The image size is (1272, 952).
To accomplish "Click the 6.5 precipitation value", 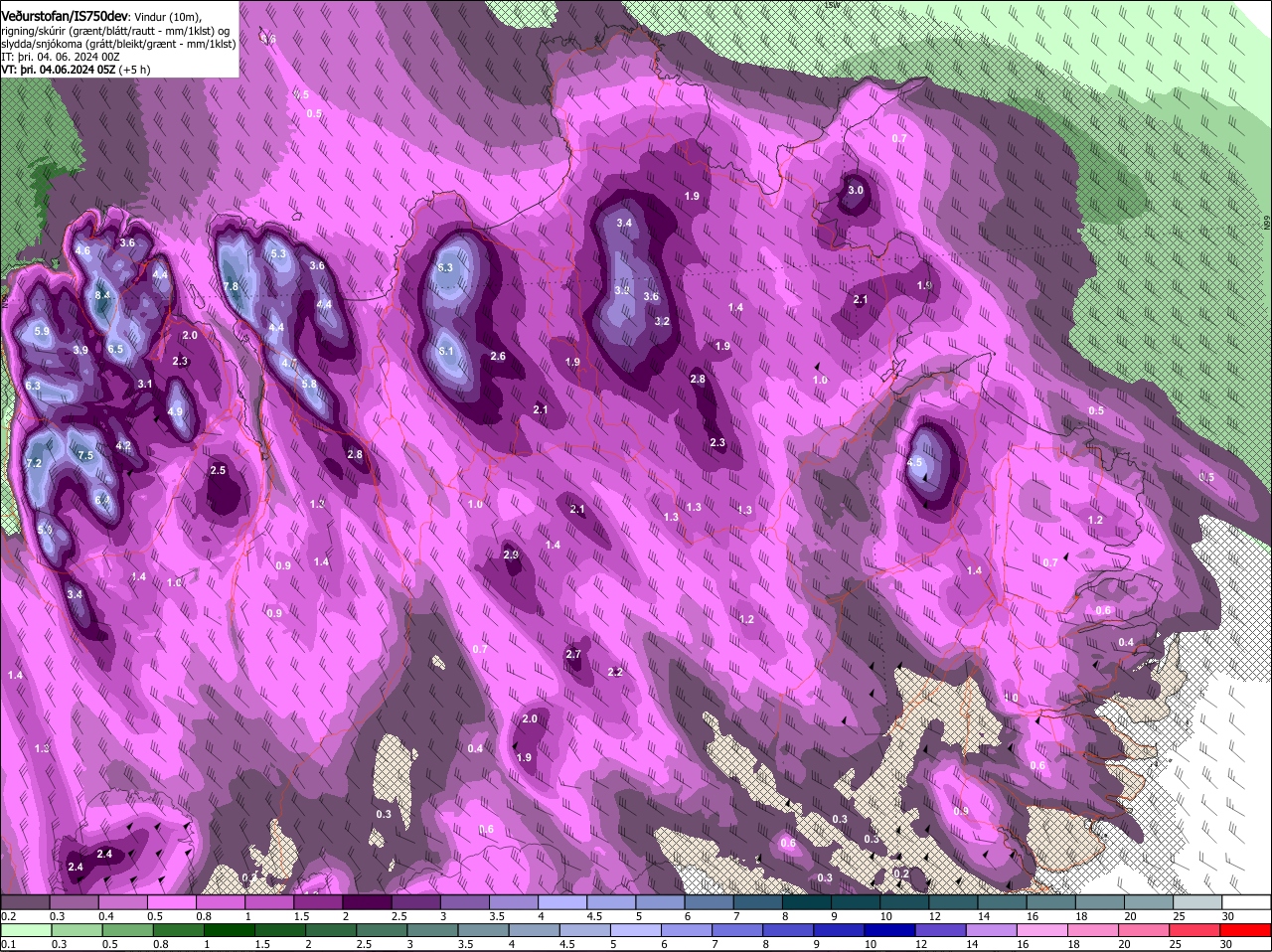I will 115,349.
